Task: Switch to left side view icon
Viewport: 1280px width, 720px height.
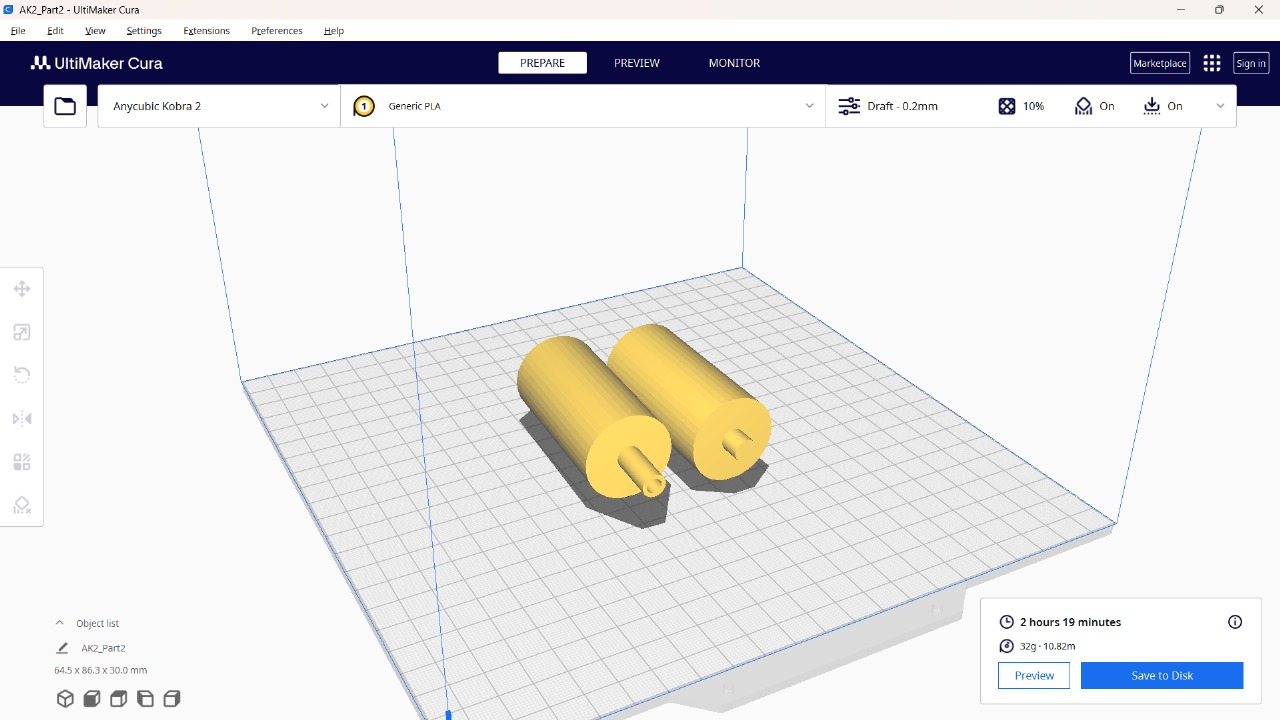Action: point(145,699)
